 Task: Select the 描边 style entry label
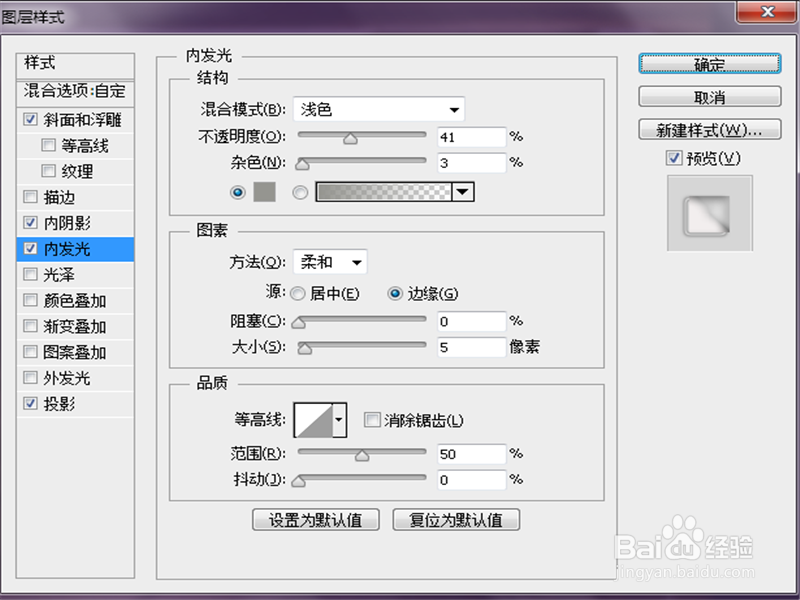click(x=59, y=196)
